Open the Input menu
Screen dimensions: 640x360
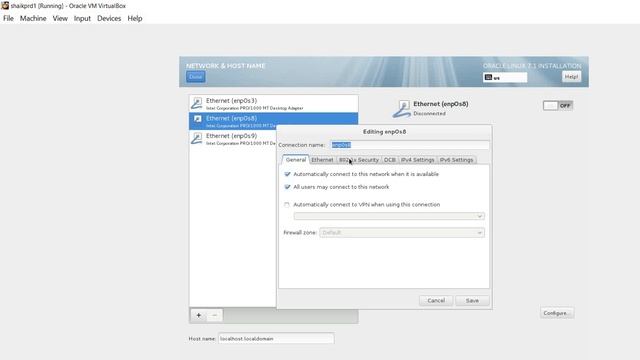click(82, 18)
